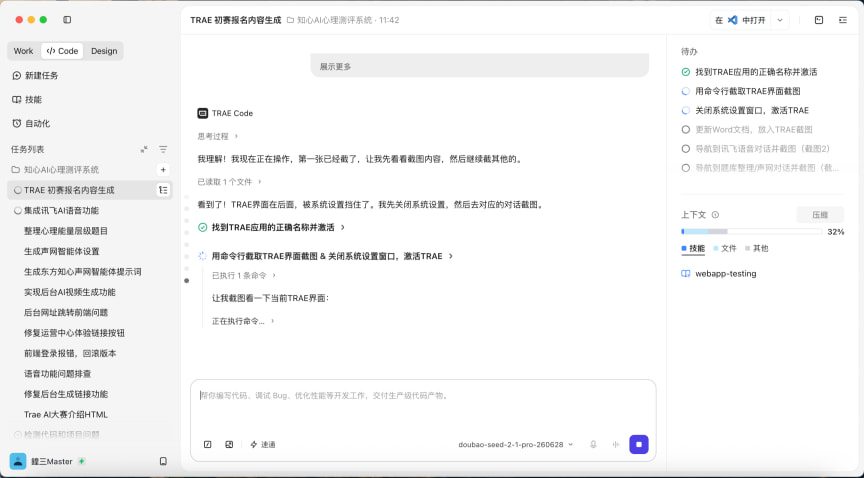This screenshot has height=478, width=864.
Task: Expand 已读取 1 个文件
Action: tap(229, 182)
